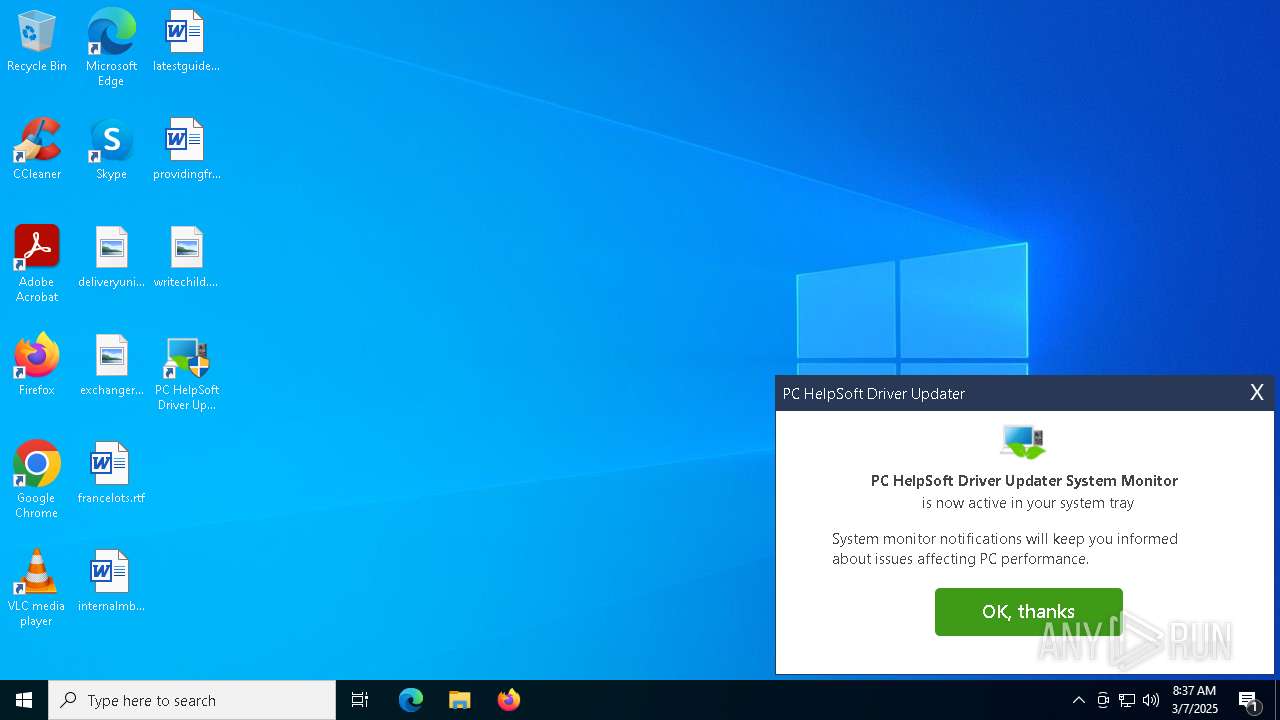Open the Windows Start menu
Screen dimensions: 1280x720
[x=24, y=700]
